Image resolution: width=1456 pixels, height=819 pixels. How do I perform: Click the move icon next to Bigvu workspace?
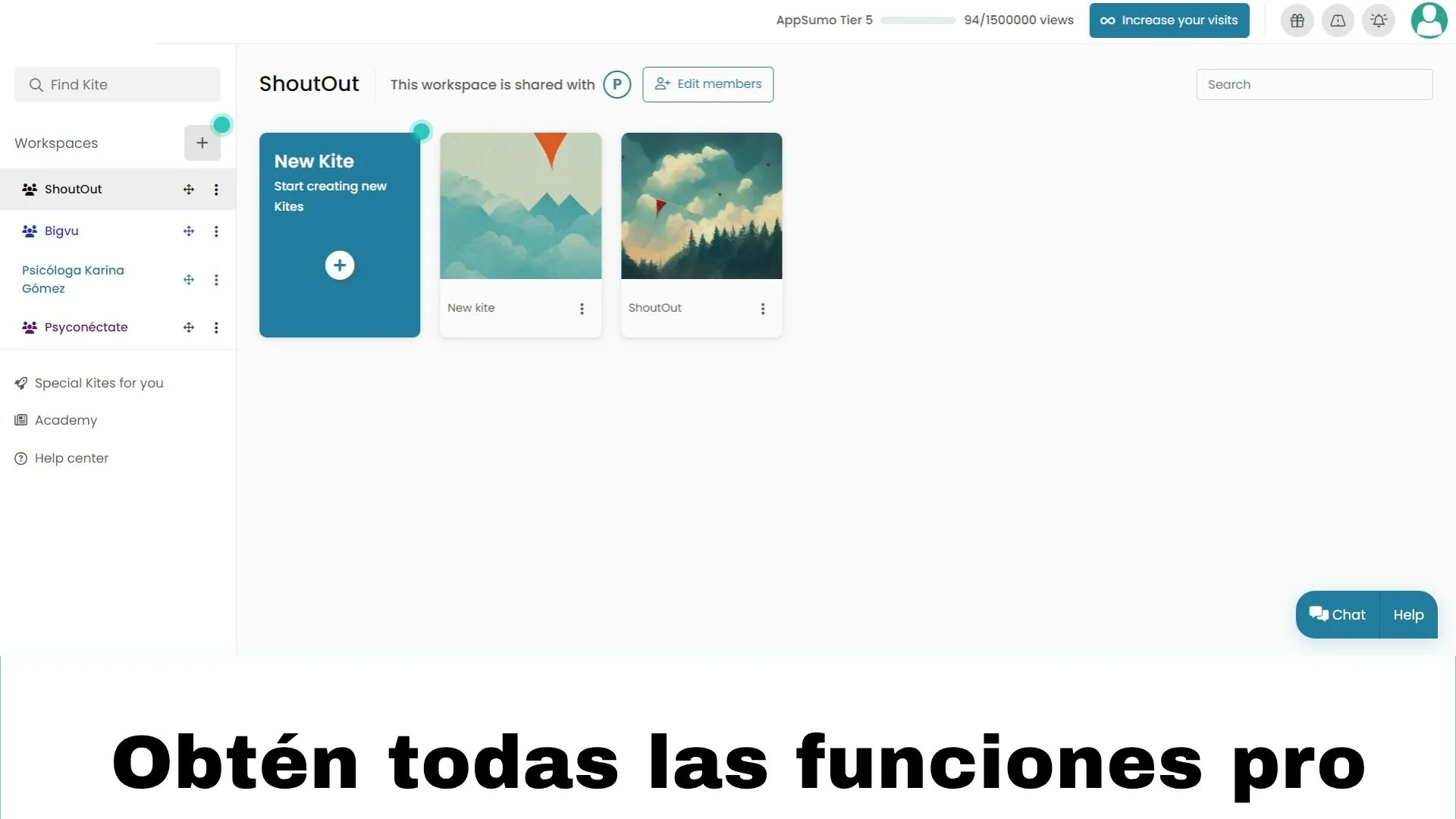point(189,231)
